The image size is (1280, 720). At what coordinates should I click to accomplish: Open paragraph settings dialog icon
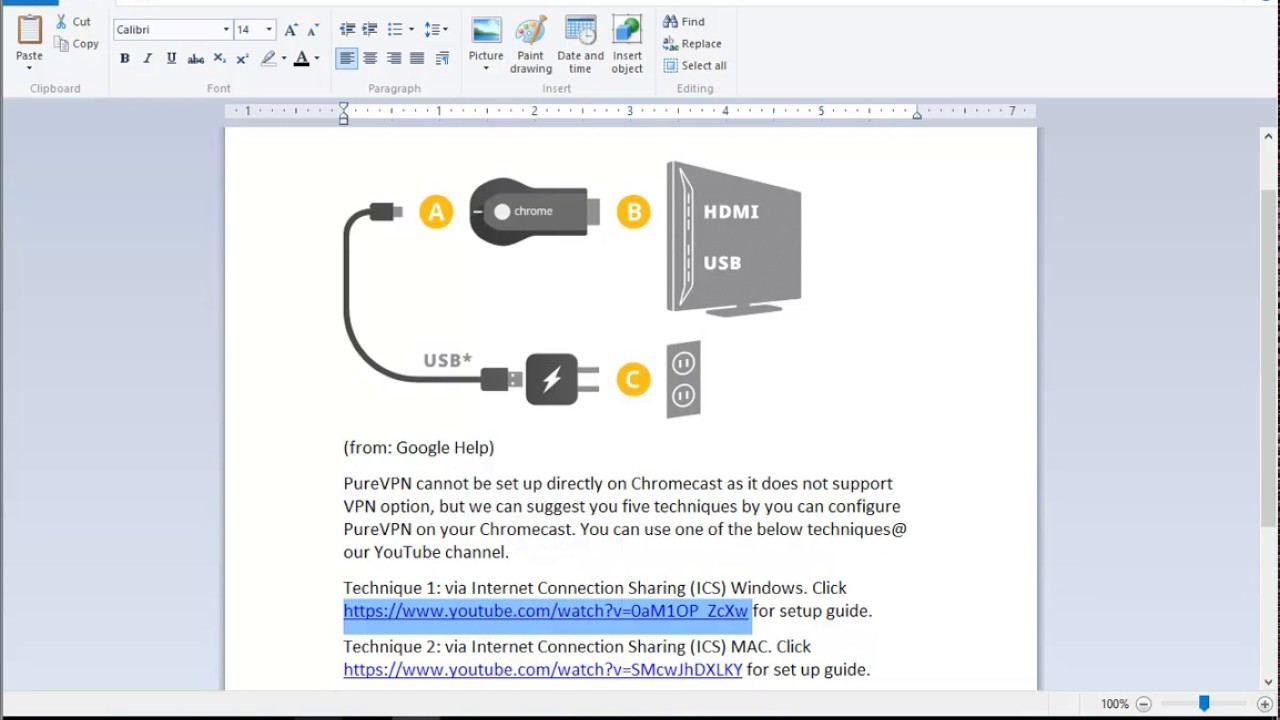click(442, 59)
